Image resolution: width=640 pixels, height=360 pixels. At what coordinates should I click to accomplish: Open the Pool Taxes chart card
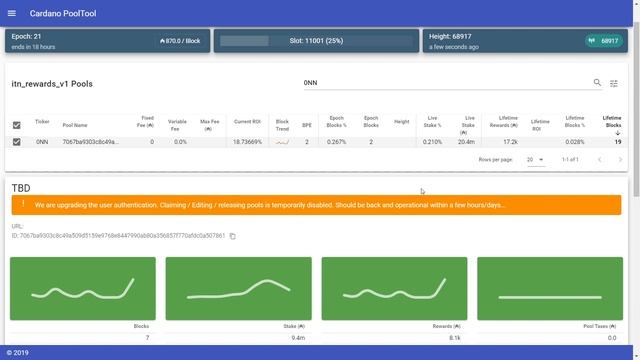(550, 289)
